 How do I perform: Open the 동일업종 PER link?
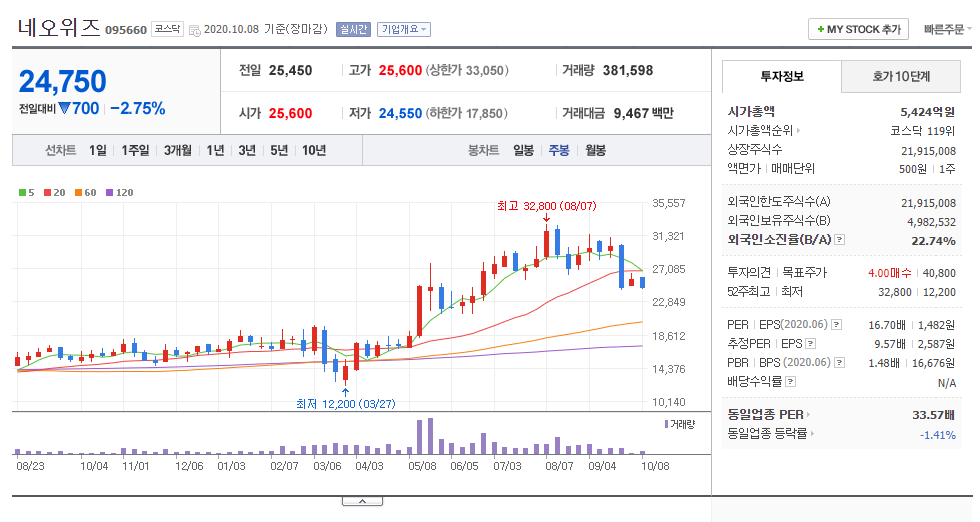point(768,414)
